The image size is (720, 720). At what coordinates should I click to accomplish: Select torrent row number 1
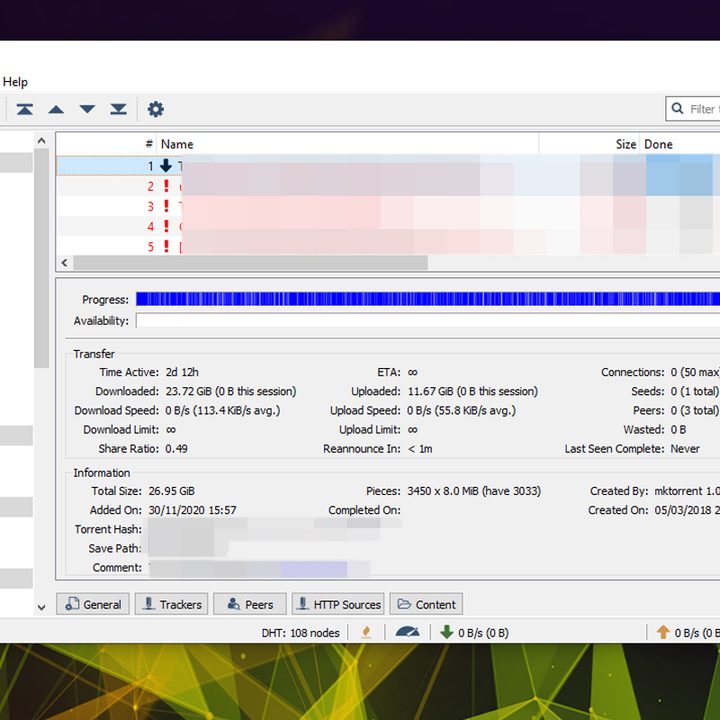pos(388,166)
